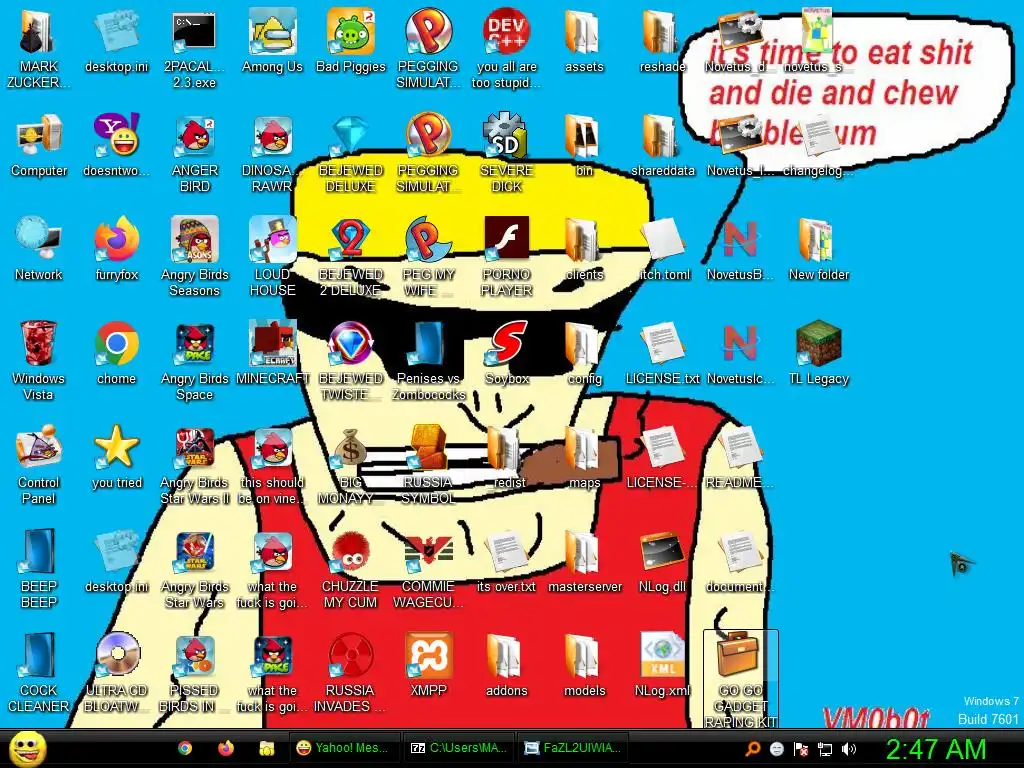Image resolution: width=1024 pixels, height=768 pixels.
Task: Open the addons folder
Action: (x=507, y=664)
